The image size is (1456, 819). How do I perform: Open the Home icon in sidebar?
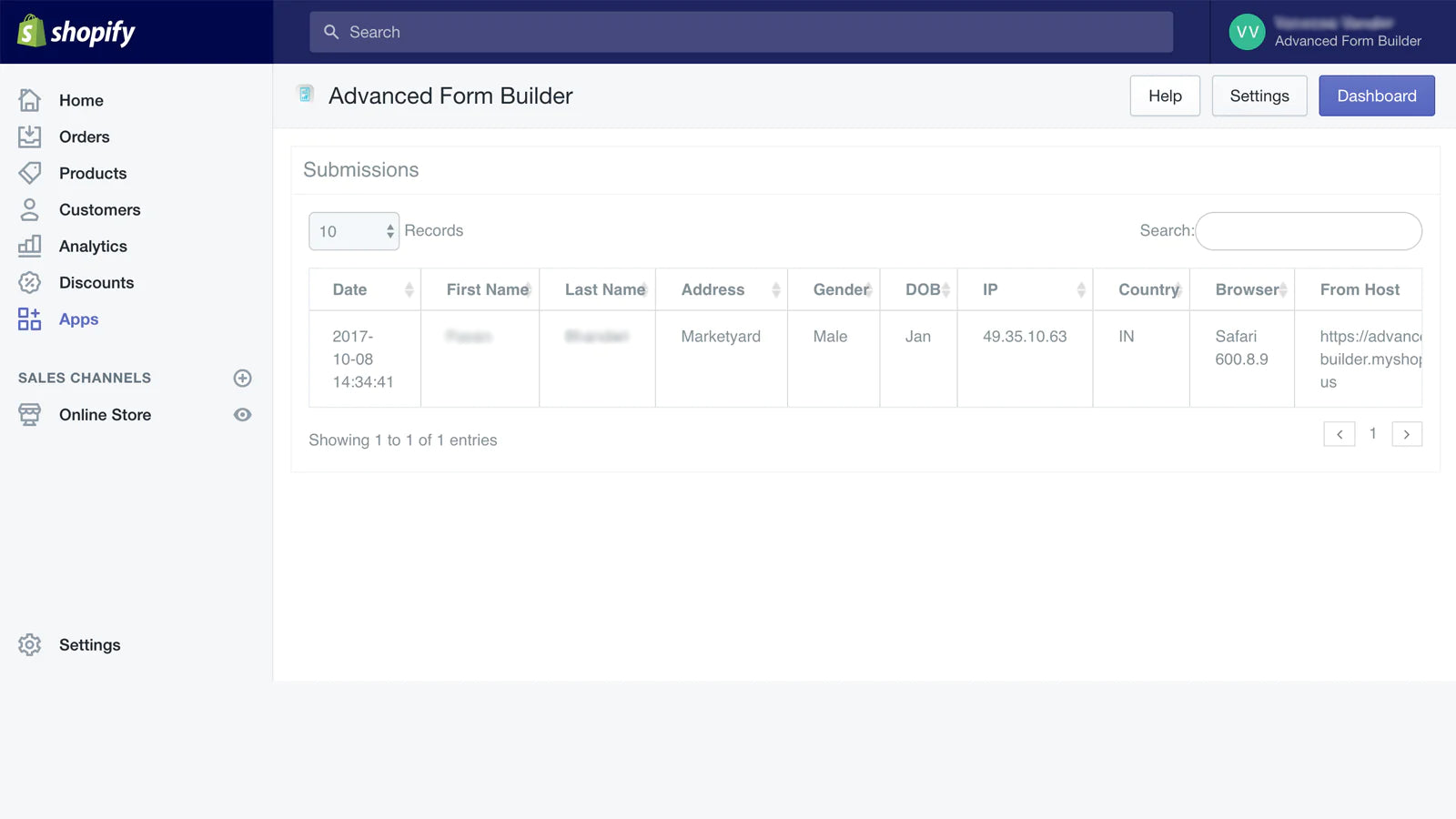pyautogui.click(x=29, y=100)
